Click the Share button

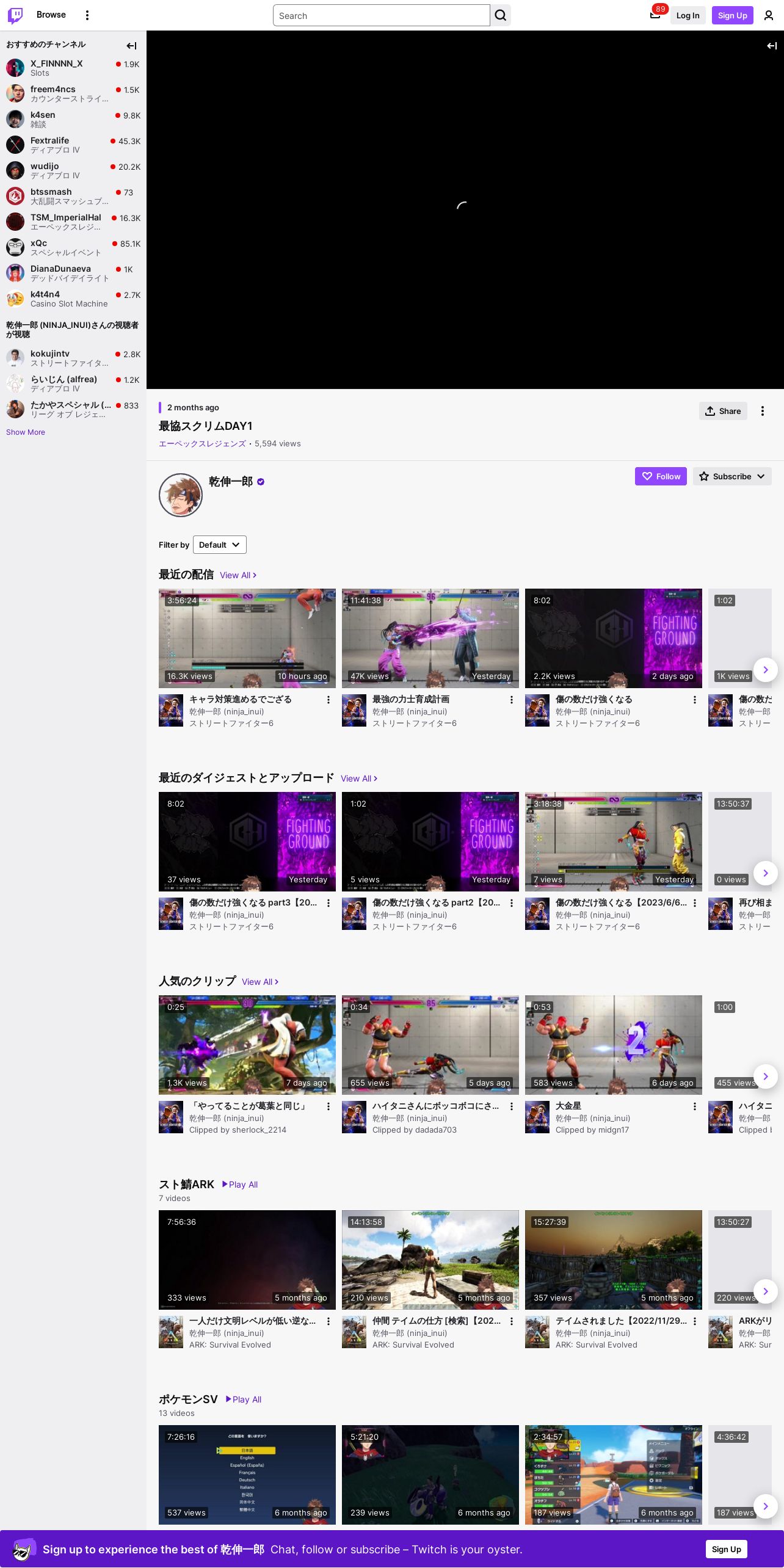[723, 411]
